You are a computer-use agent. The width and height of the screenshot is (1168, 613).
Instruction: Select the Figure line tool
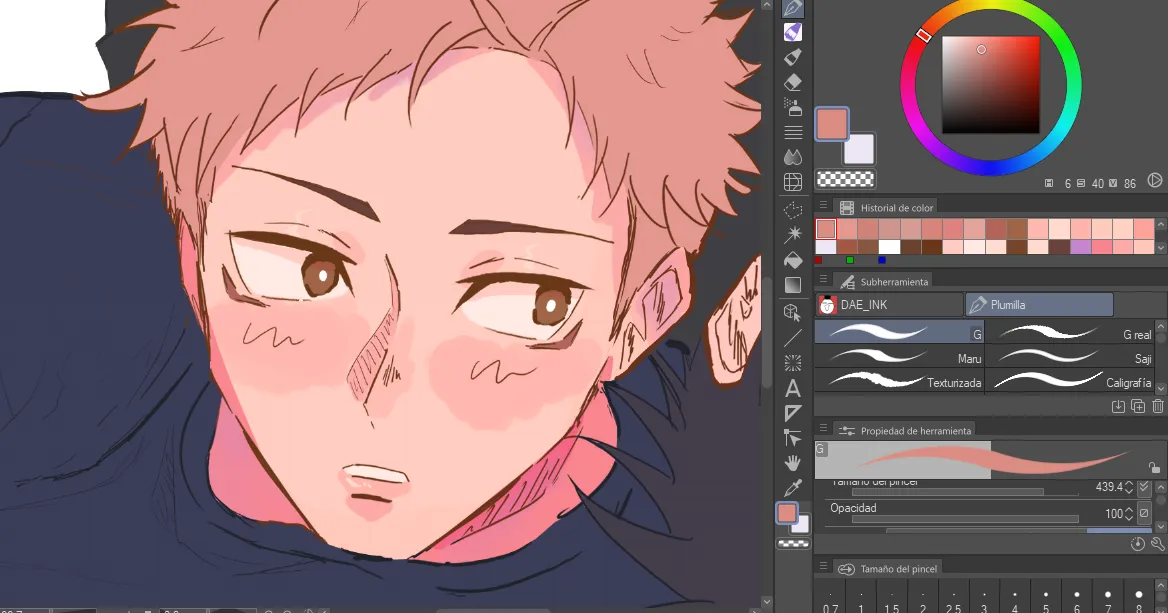793,338
